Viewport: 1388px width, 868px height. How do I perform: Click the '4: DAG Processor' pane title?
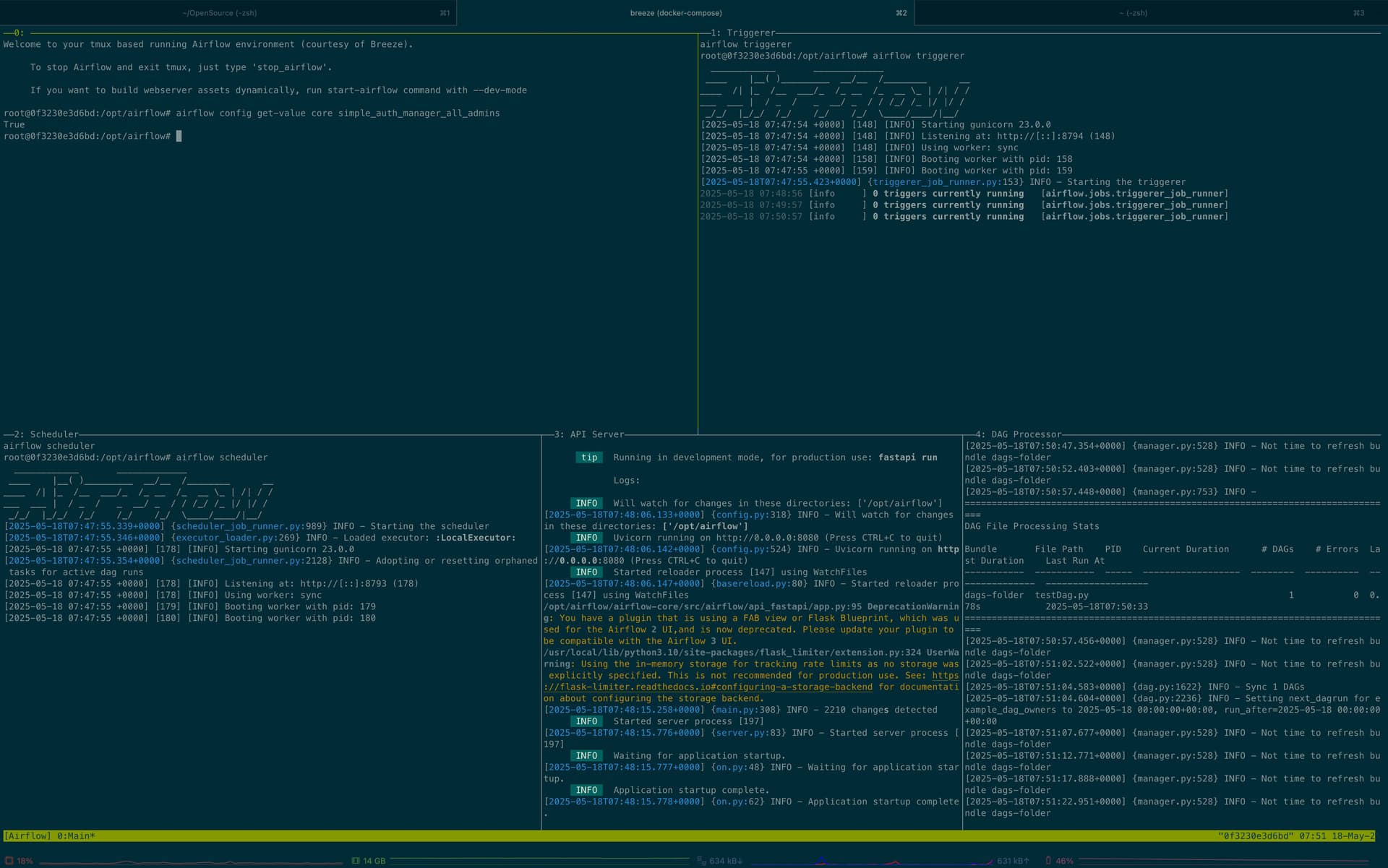click(x=1019, y=434)
